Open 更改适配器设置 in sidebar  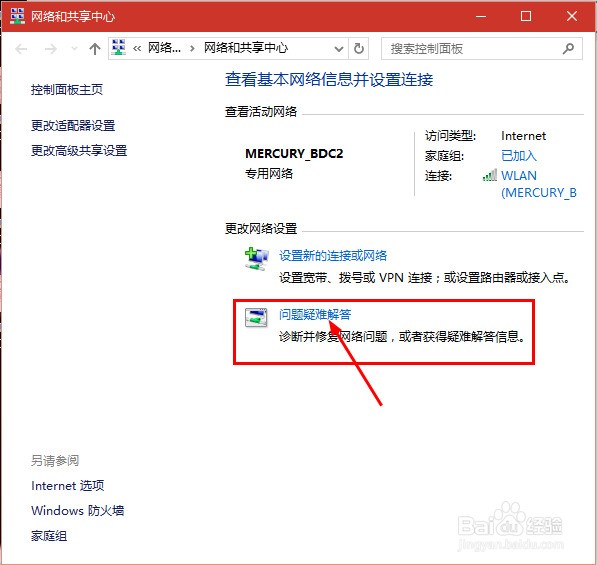pos(73,125)
